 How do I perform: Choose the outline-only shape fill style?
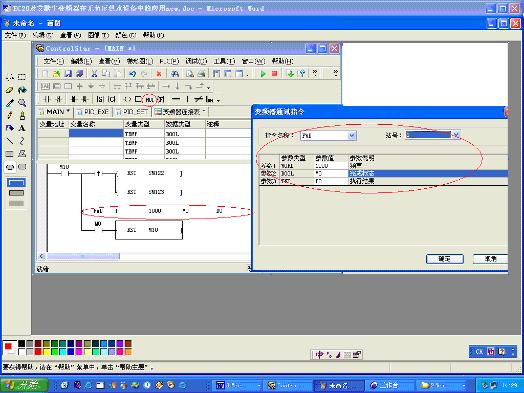coord(16,183)
